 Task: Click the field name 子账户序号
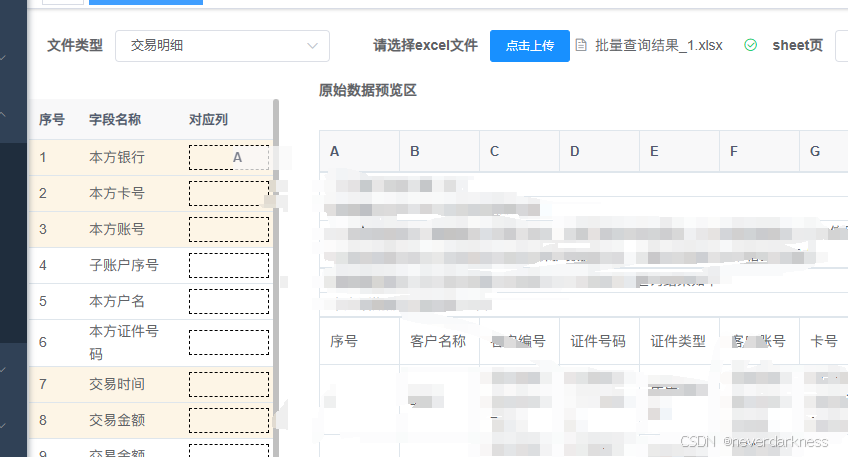[124, 266]
